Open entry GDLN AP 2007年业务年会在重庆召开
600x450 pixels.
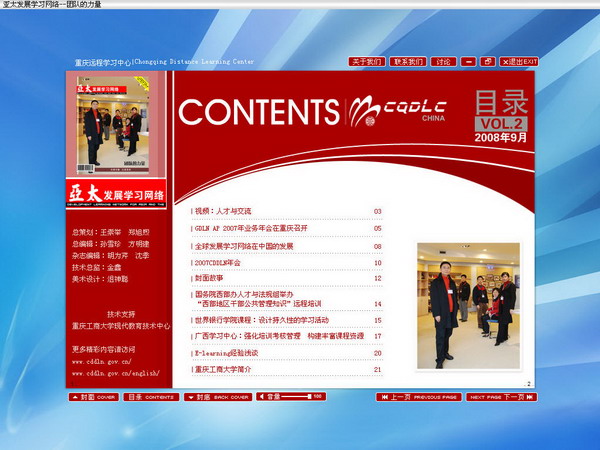click(251, 228)
